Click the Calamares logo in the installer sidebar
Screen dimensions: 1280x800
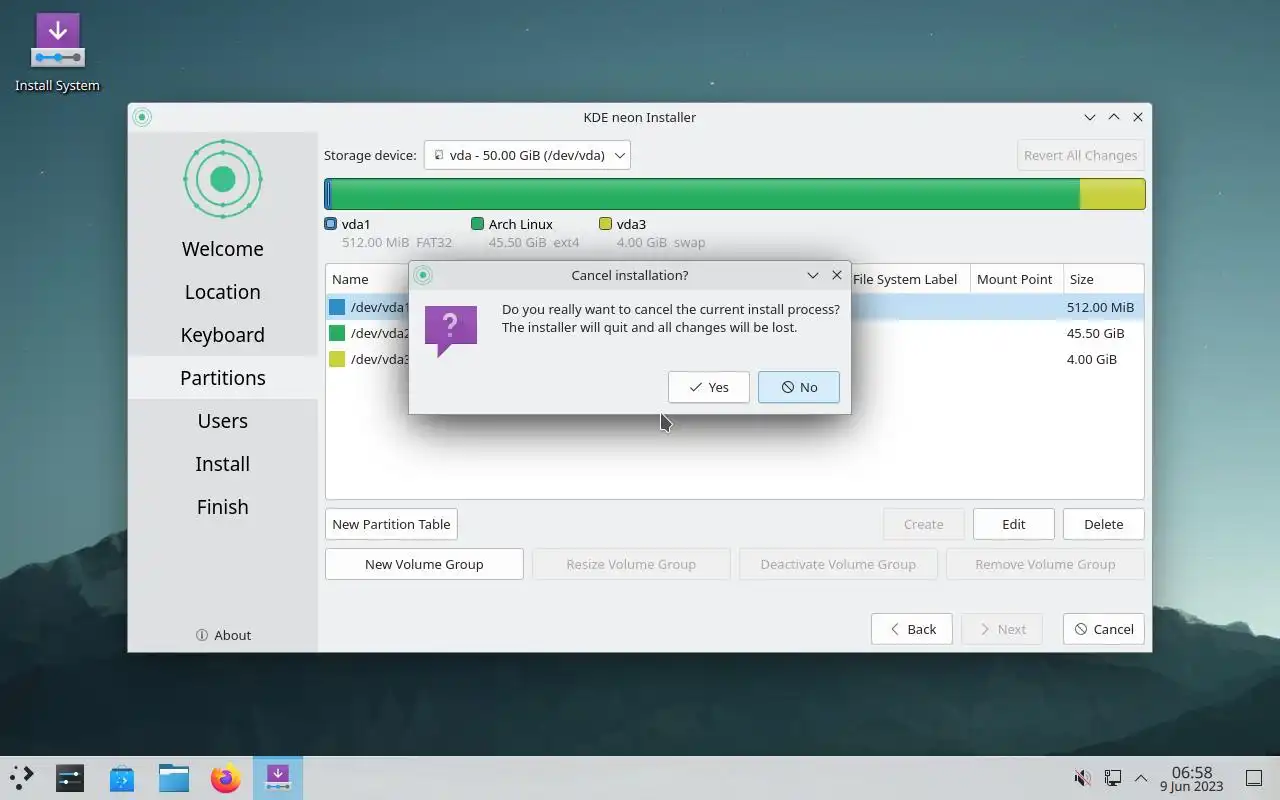point(223,179)
